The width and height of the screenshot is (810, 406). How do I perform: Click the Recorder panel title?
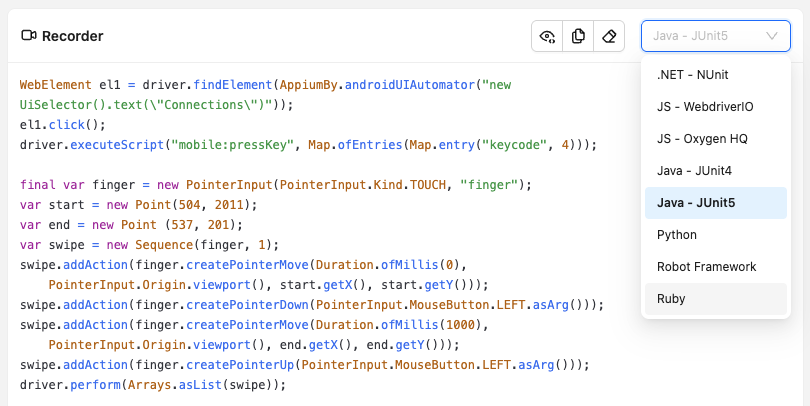click(x=72, y=37)
